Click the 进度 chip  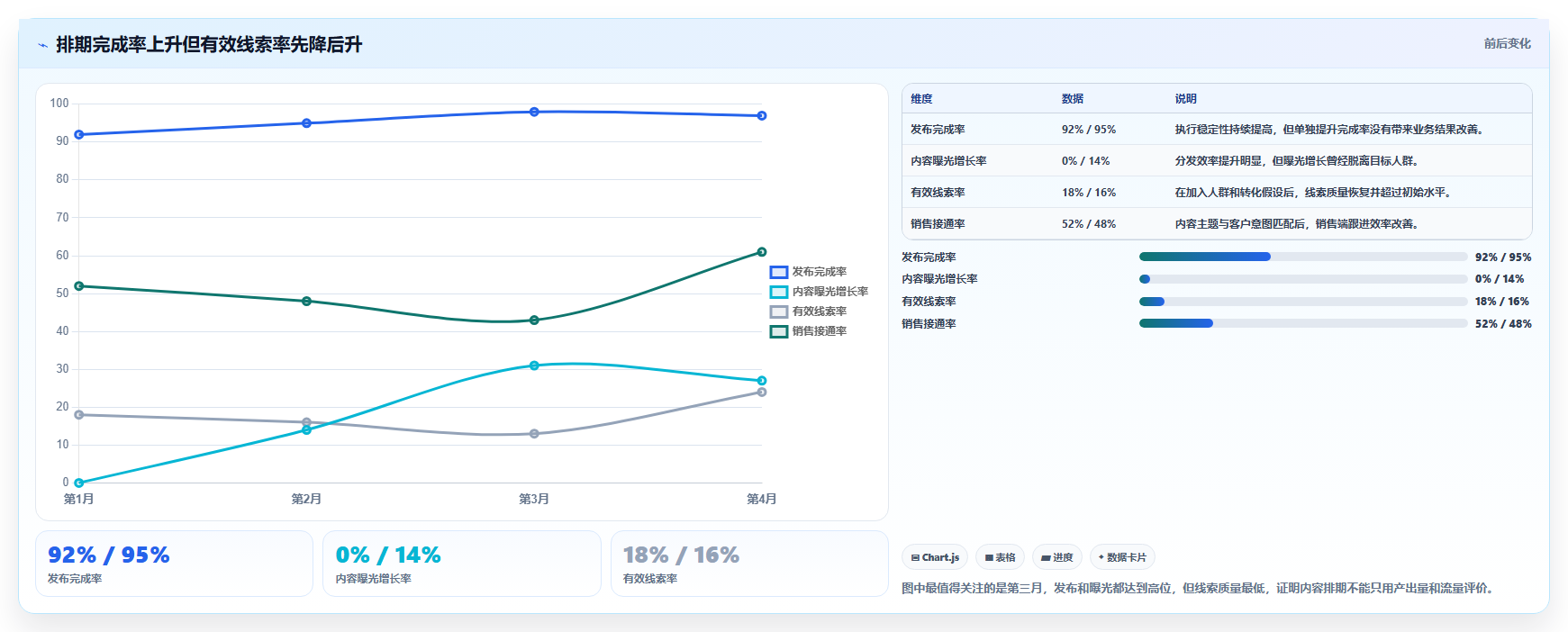coord(1057,557)
